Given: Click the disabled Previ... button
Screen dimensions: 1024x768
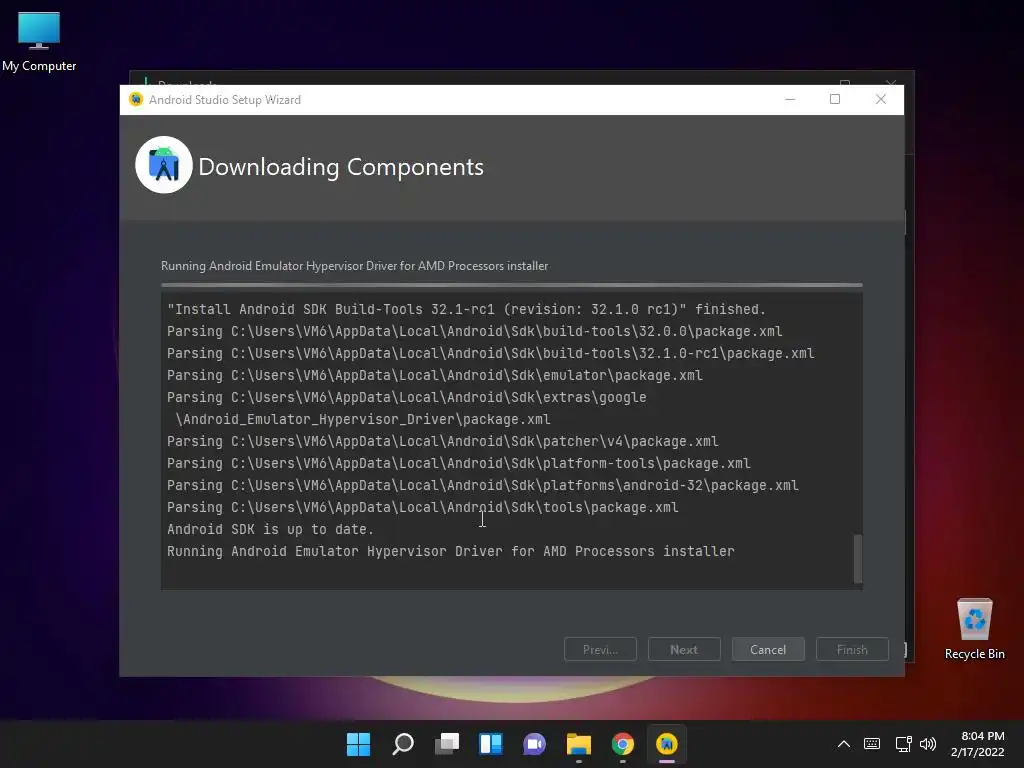Looking at the screenshot, I should [600, 649].
